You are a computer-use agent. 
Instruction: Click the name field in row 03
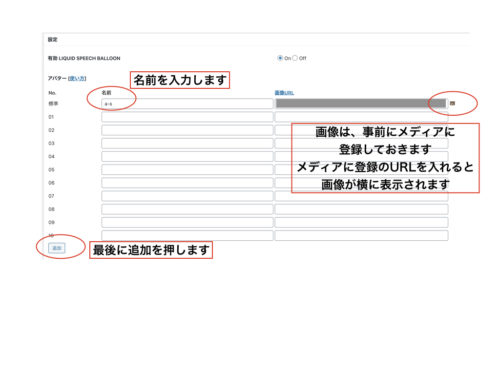[187, 143]
